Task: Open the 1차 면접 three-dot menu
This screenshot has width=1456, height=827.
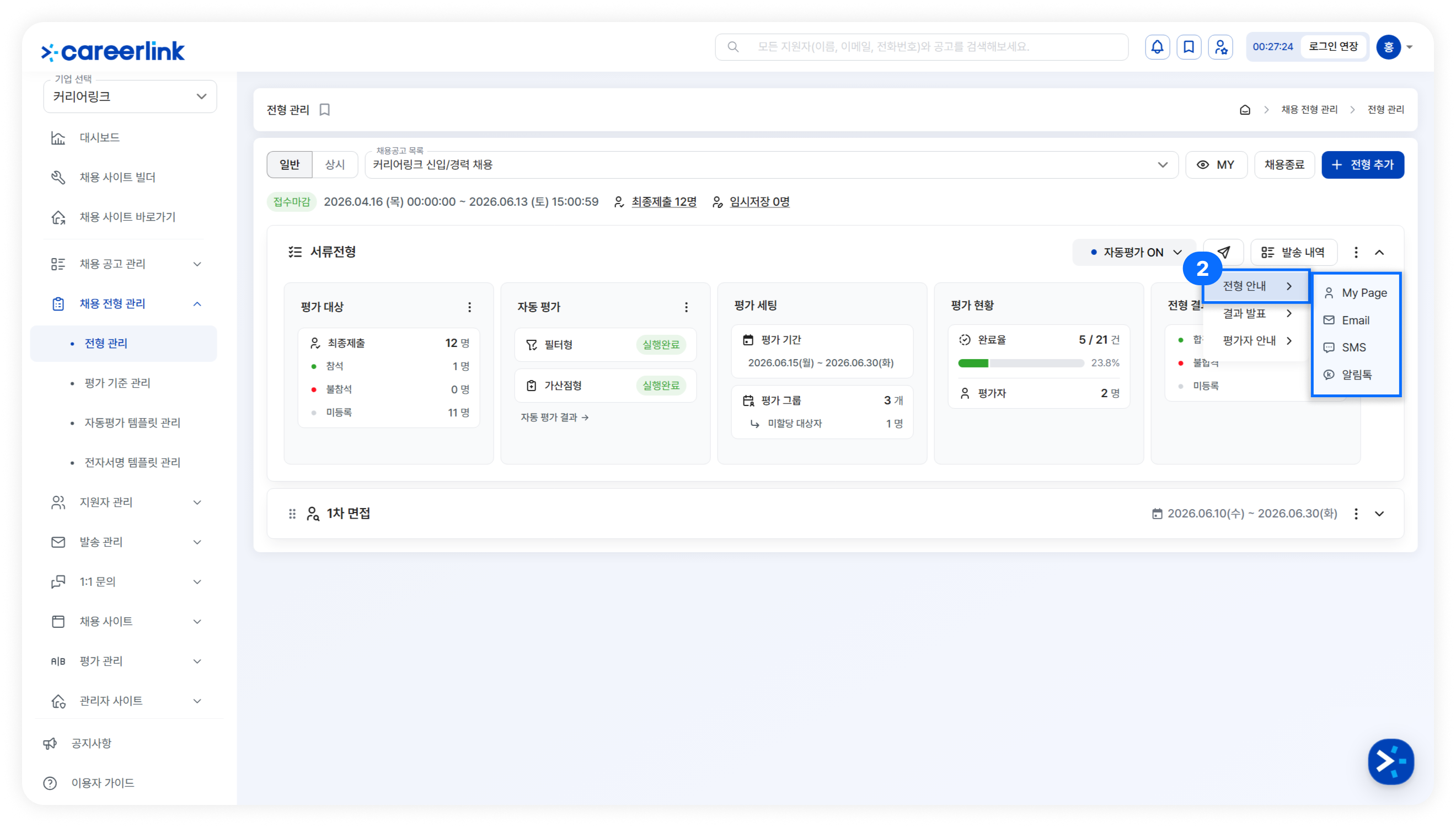Action: click(x=1356, y=514)
